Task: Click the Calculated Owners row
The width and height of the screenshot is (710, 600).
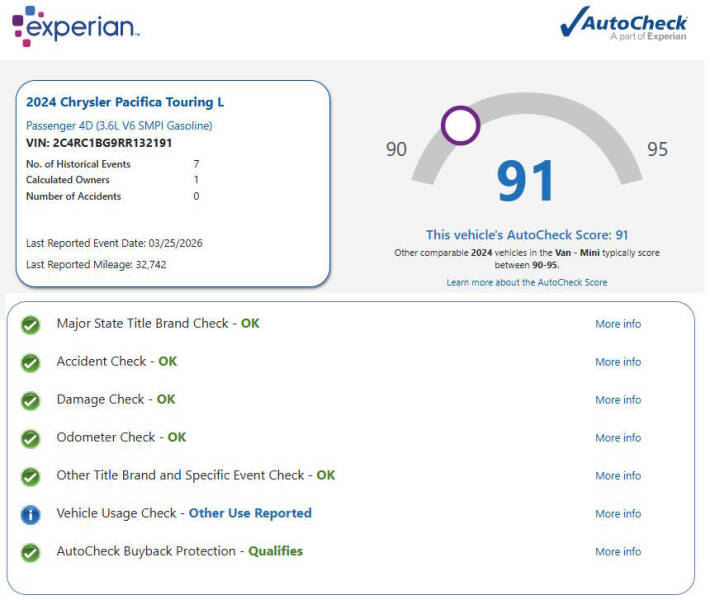Action: (x=112, y=180)
